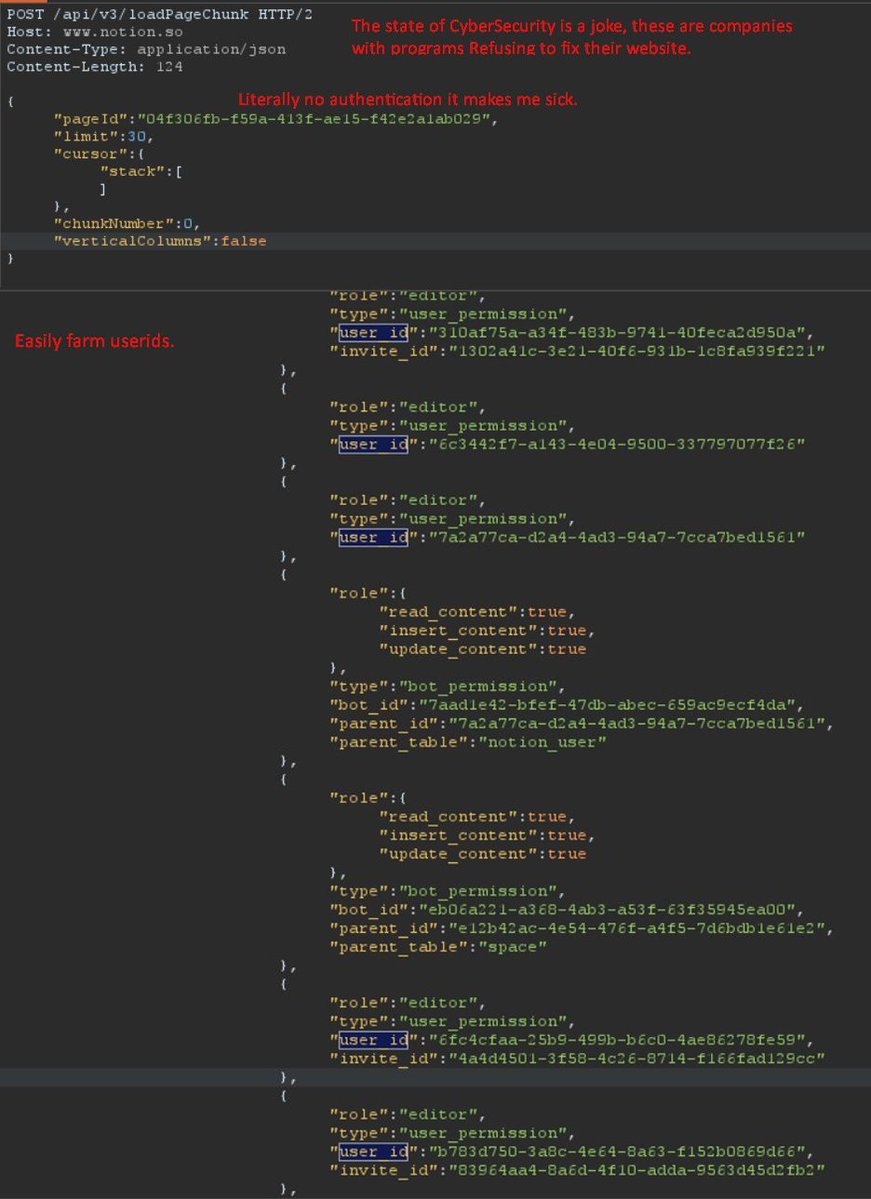
Task: Click the "parent_table":"space" line
Action: [x=438, y=947]
